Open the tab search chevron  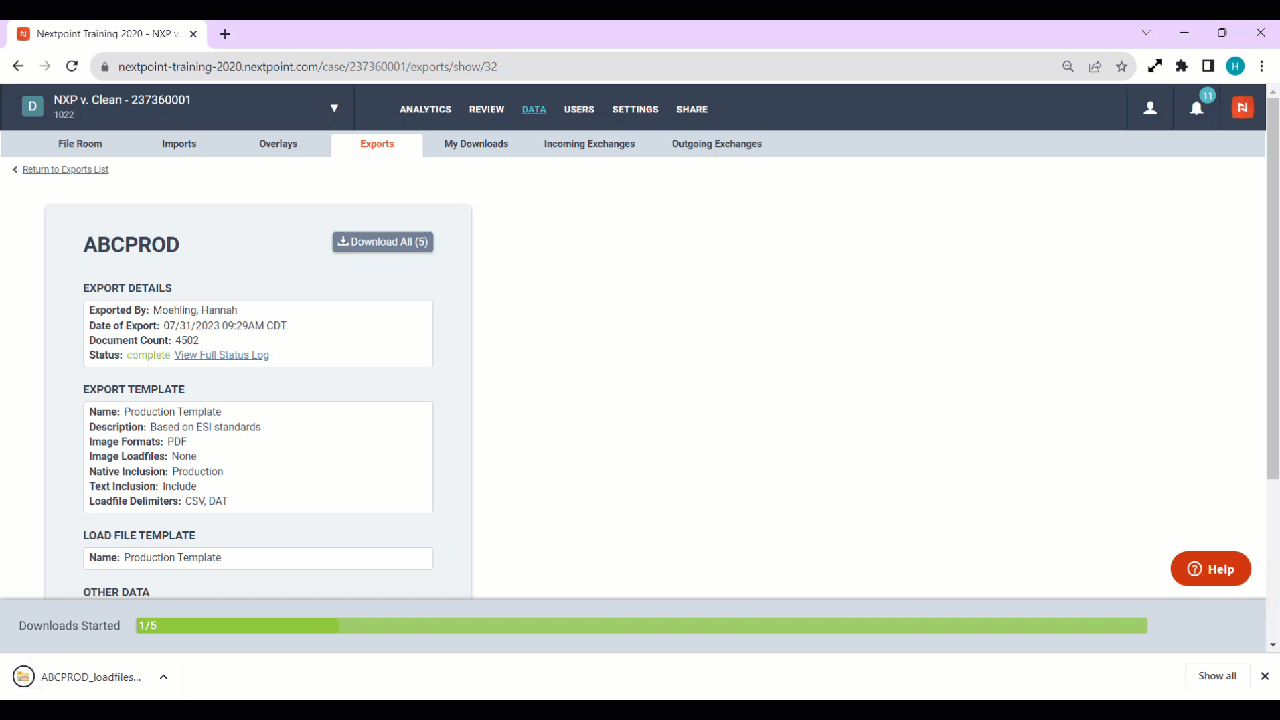click(1146, 33)
